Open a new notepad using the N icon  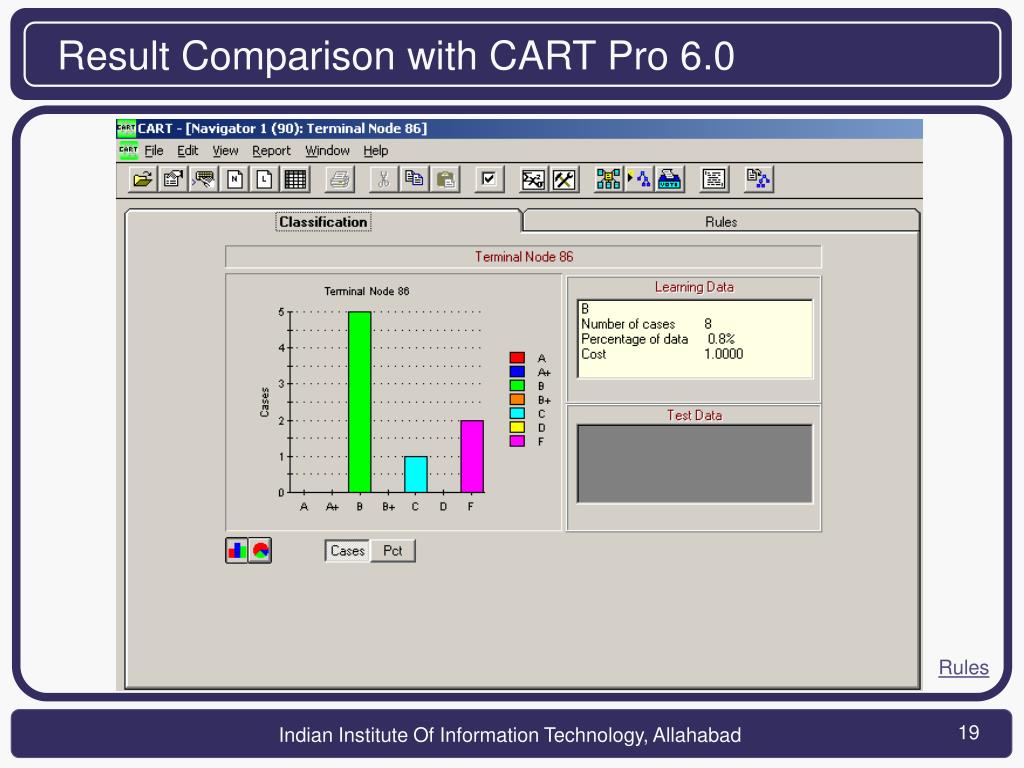tap(234, 179)
